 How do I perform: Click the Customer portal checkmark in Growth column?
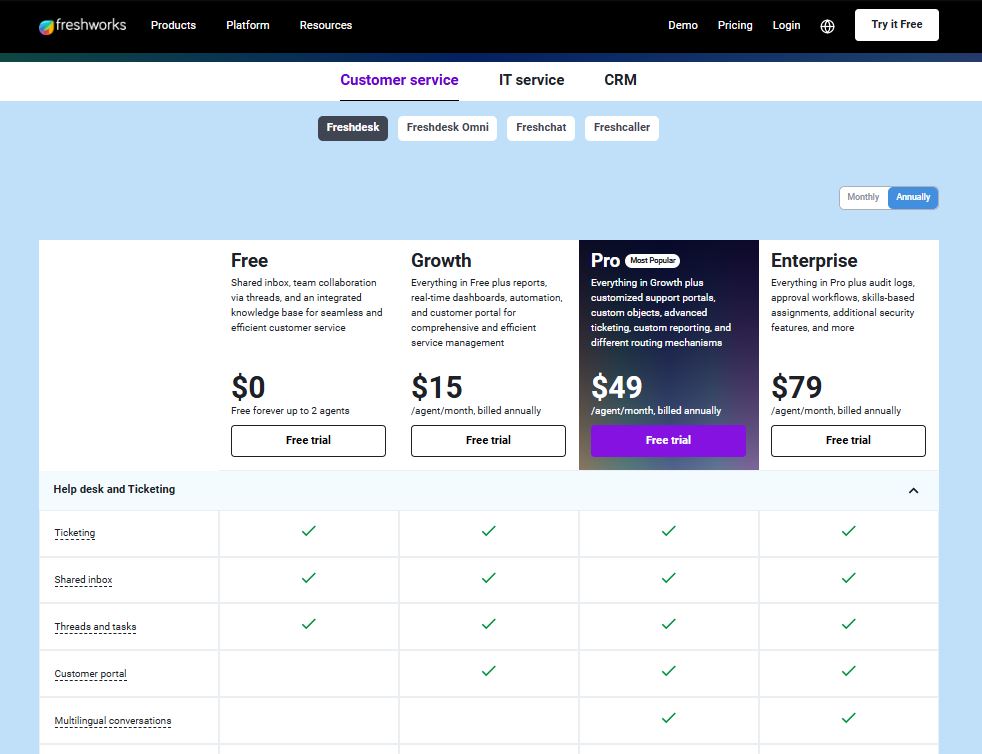pyautogui.click(x=488, y=671)
